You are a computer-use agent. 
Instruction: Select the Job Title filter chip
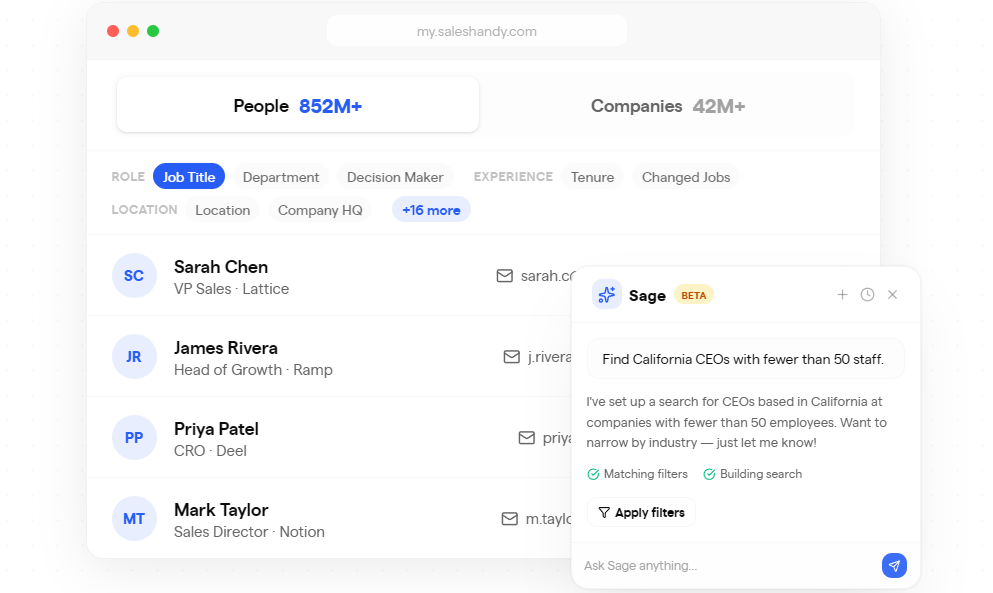tap(189, 177)
